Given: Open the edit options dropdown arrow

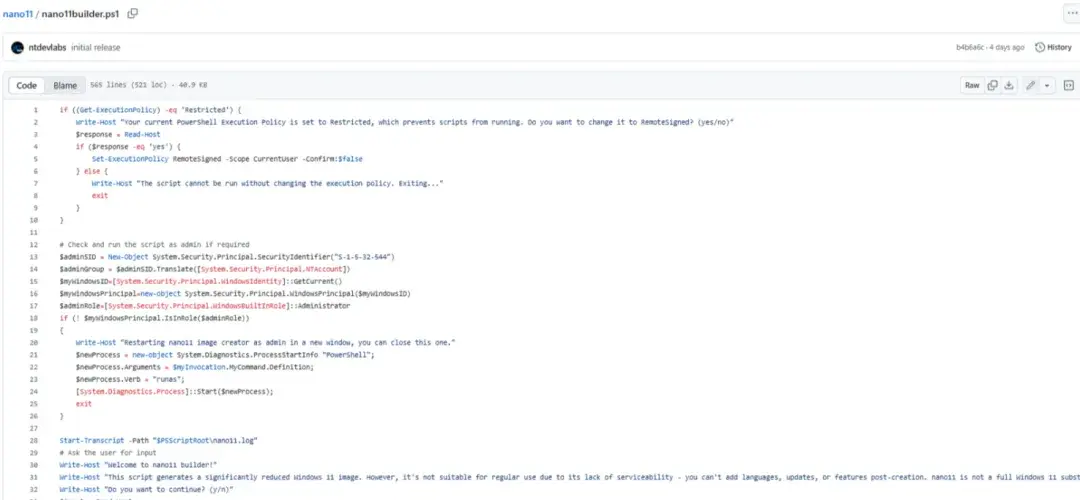Looking at the screenshot, I should tap(1047, 85).
